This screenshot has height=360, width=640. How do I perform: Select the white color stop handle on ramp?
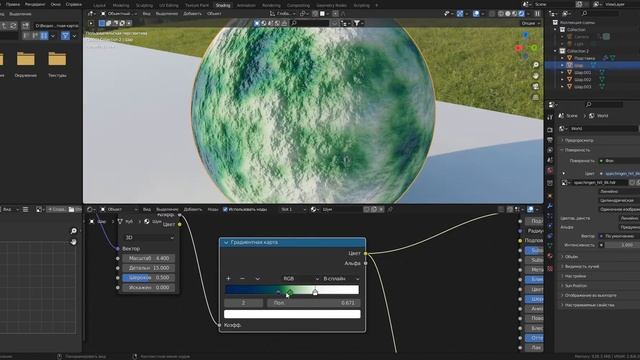pyautogui.click(x=315, y=292)
